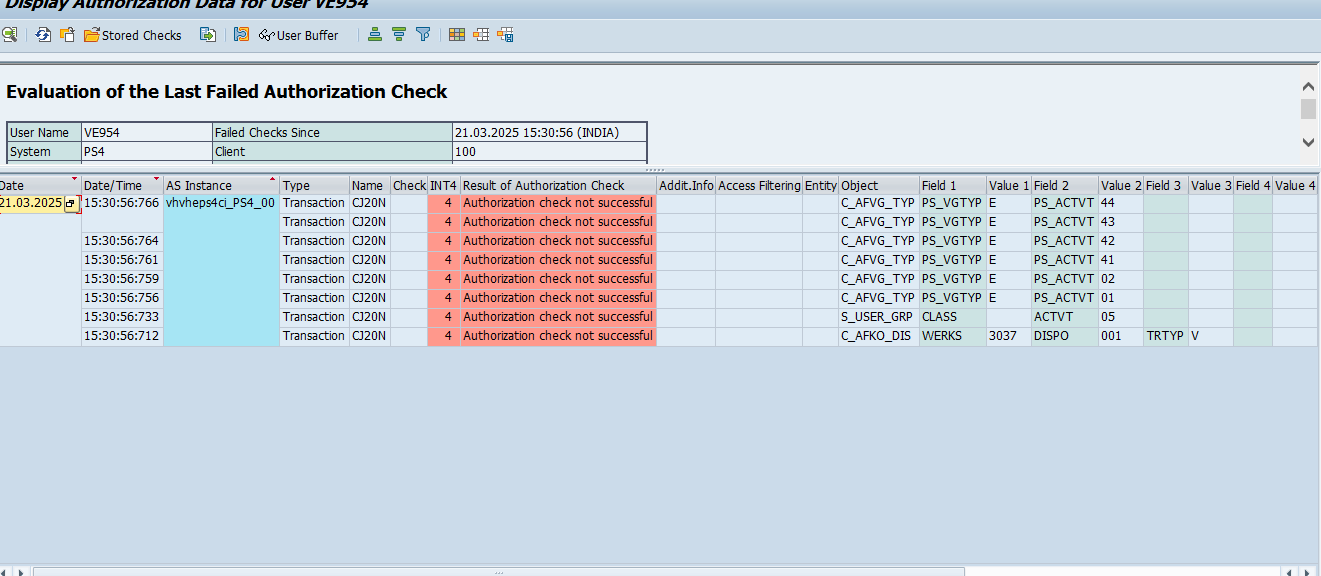Image resolution: width=1321 pixels, height=576 pixels.
Task: Click the Refresh icon in toolbar
Action: coord(43,35)
